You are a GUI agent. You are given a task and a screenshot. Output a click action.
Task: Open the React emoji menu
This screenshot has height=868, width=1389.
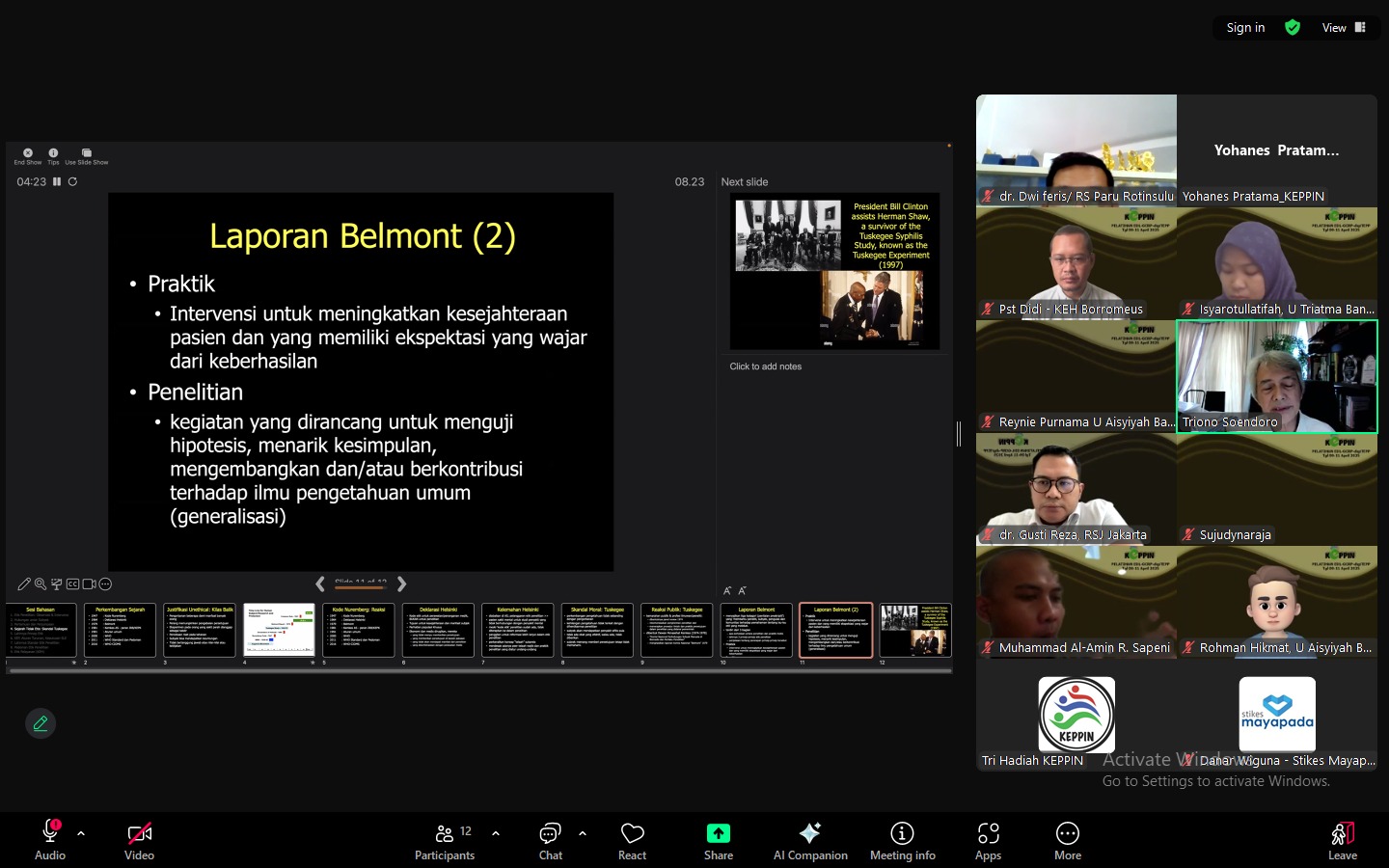633,839
